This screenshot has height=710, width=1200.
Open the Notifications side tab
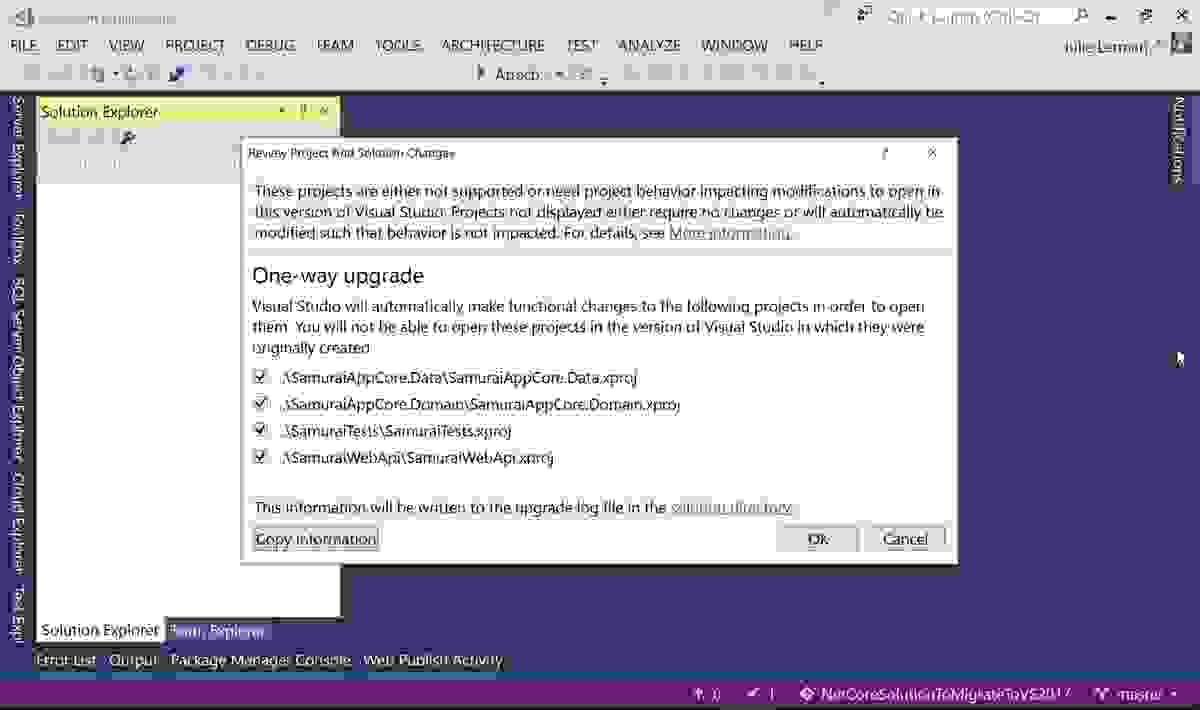tap(1178, 140)
